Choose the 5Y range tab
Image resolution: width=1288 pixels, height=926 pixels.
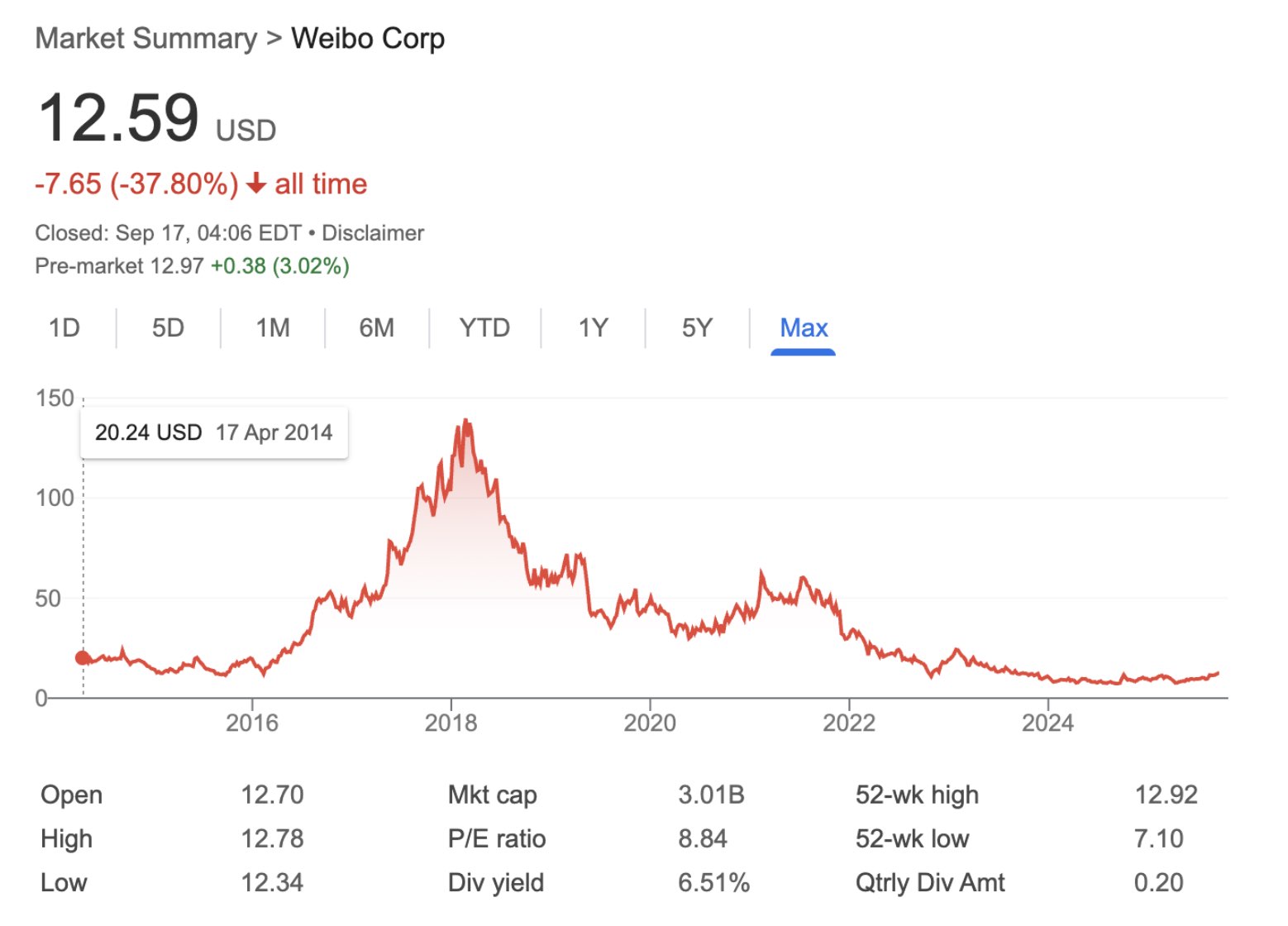[697, 328]
